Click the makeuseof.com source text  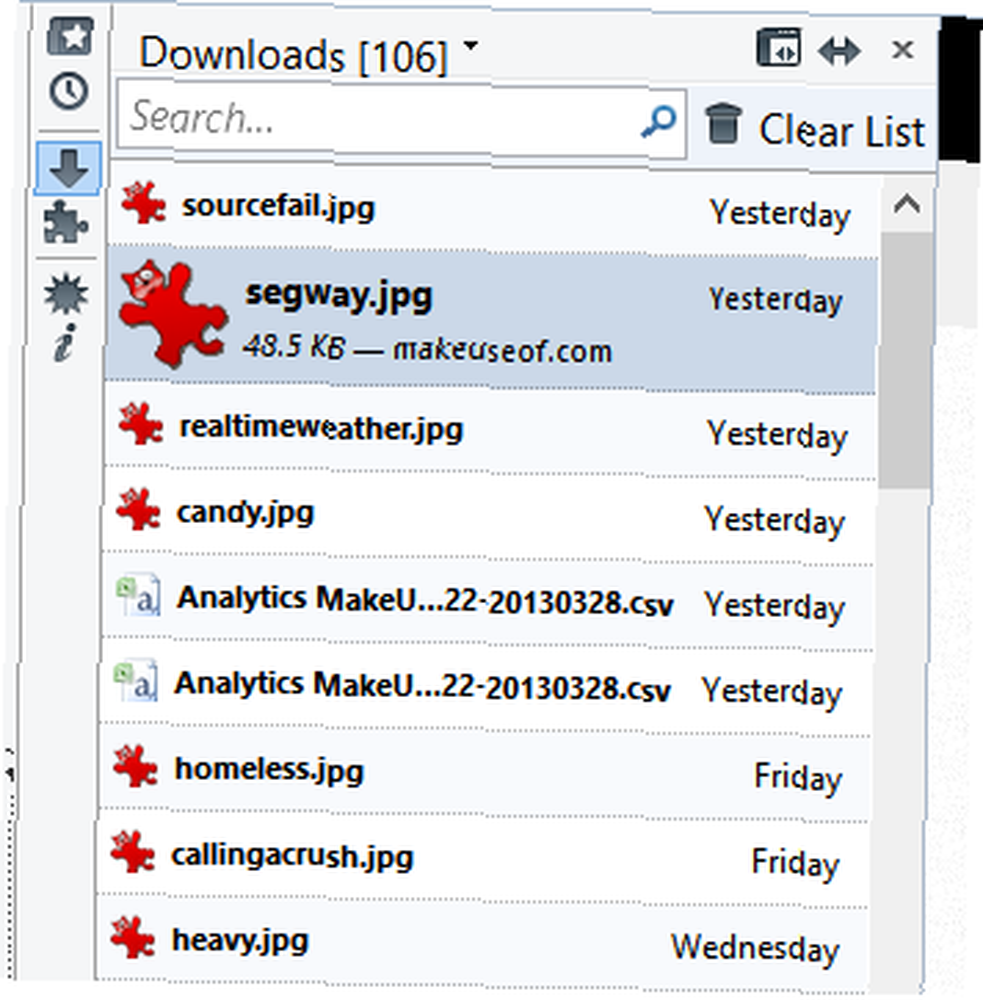(502, 351)
